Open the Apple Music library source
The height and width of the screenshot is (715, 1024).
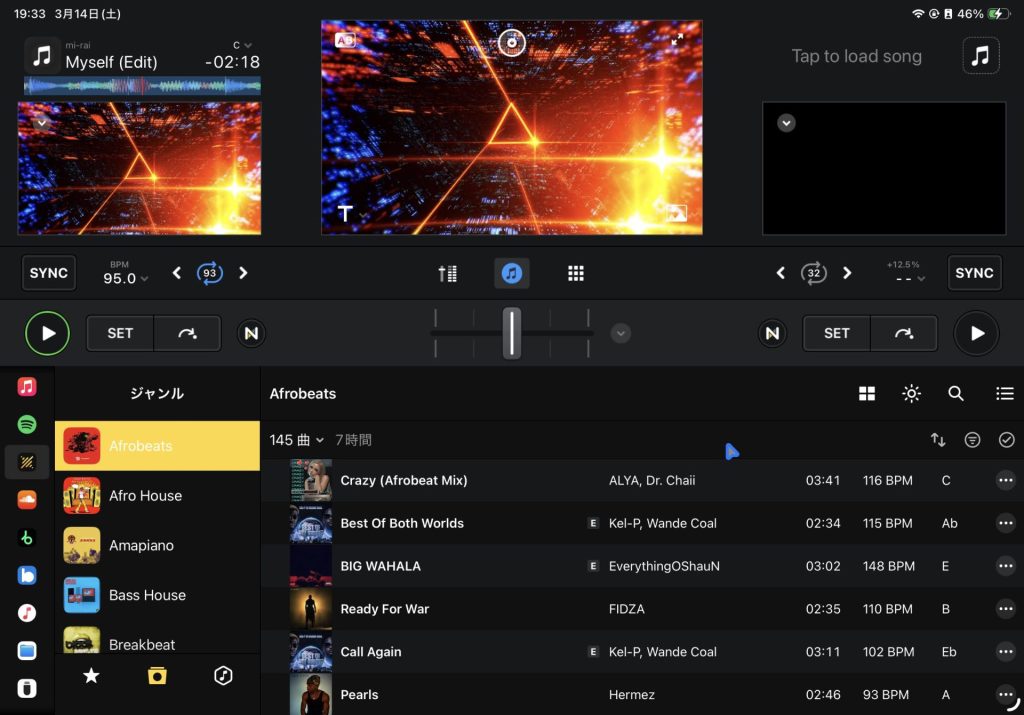click(27, 386)
